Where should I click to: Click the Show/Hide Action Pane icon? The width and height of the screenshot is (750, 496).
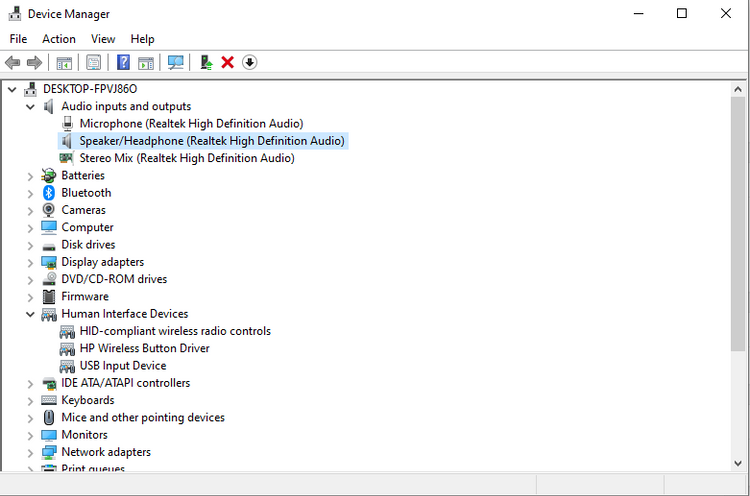click(x=146, y=63)
